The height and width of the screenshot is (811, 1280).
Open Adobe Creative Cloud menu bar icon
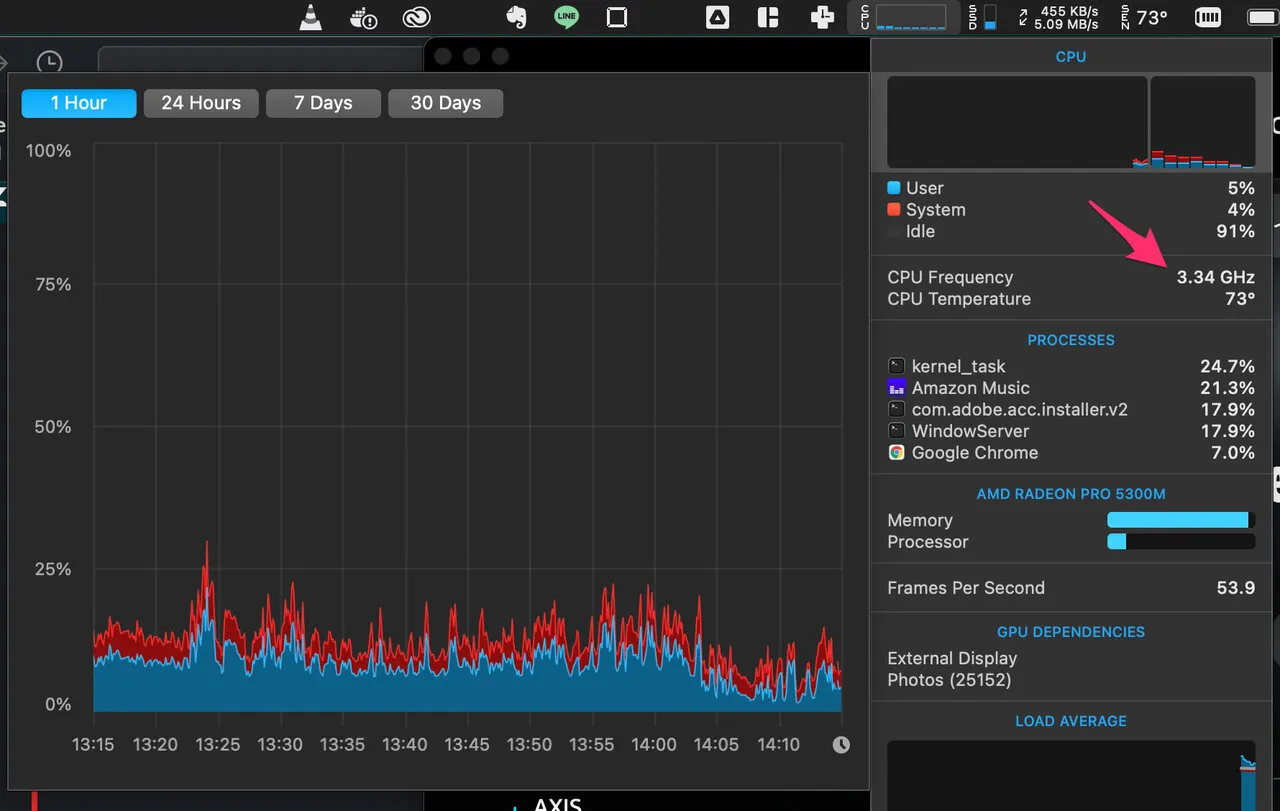click(x=416, y=17)
